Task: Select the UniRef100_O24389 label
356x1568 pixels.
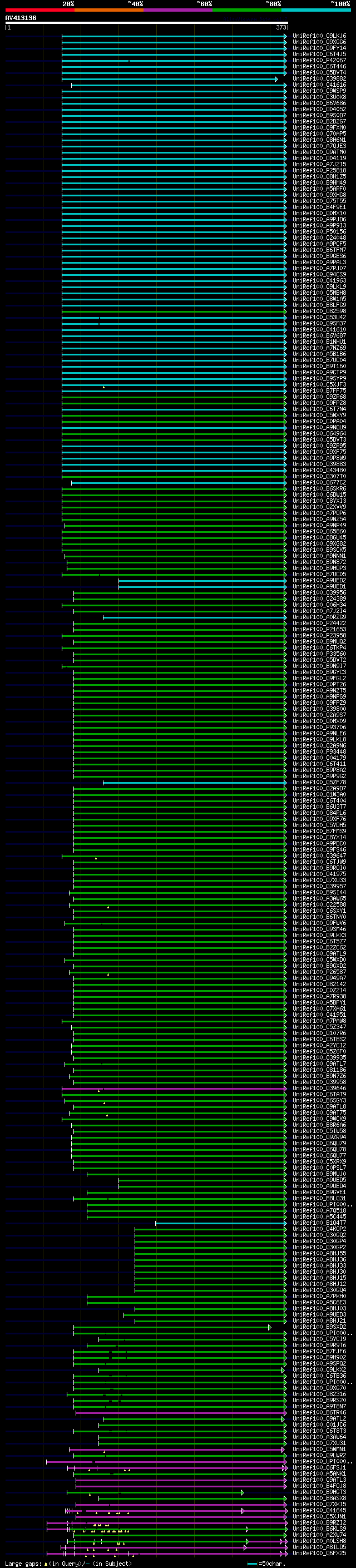Action: [x=319, y=599]
